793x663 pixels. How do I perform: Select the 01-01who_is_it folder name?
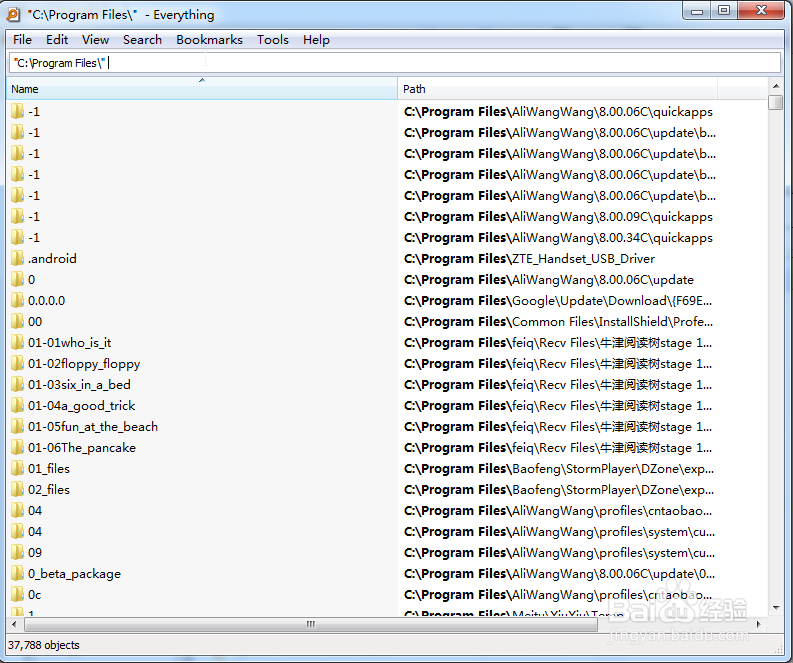pos(69,342)
